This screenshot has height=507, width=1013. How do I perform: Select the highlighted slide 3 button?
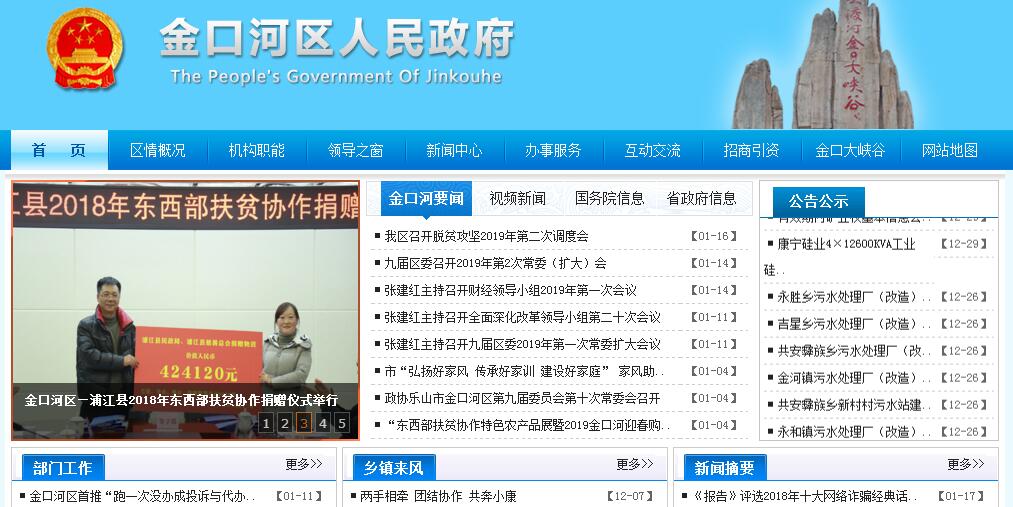(304, 424)
